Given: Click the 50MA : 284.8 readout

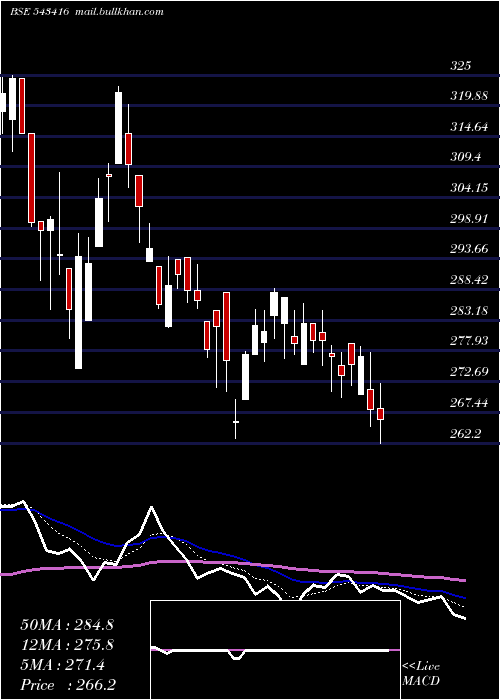Looking at the screenshot, I should (67, 625).
